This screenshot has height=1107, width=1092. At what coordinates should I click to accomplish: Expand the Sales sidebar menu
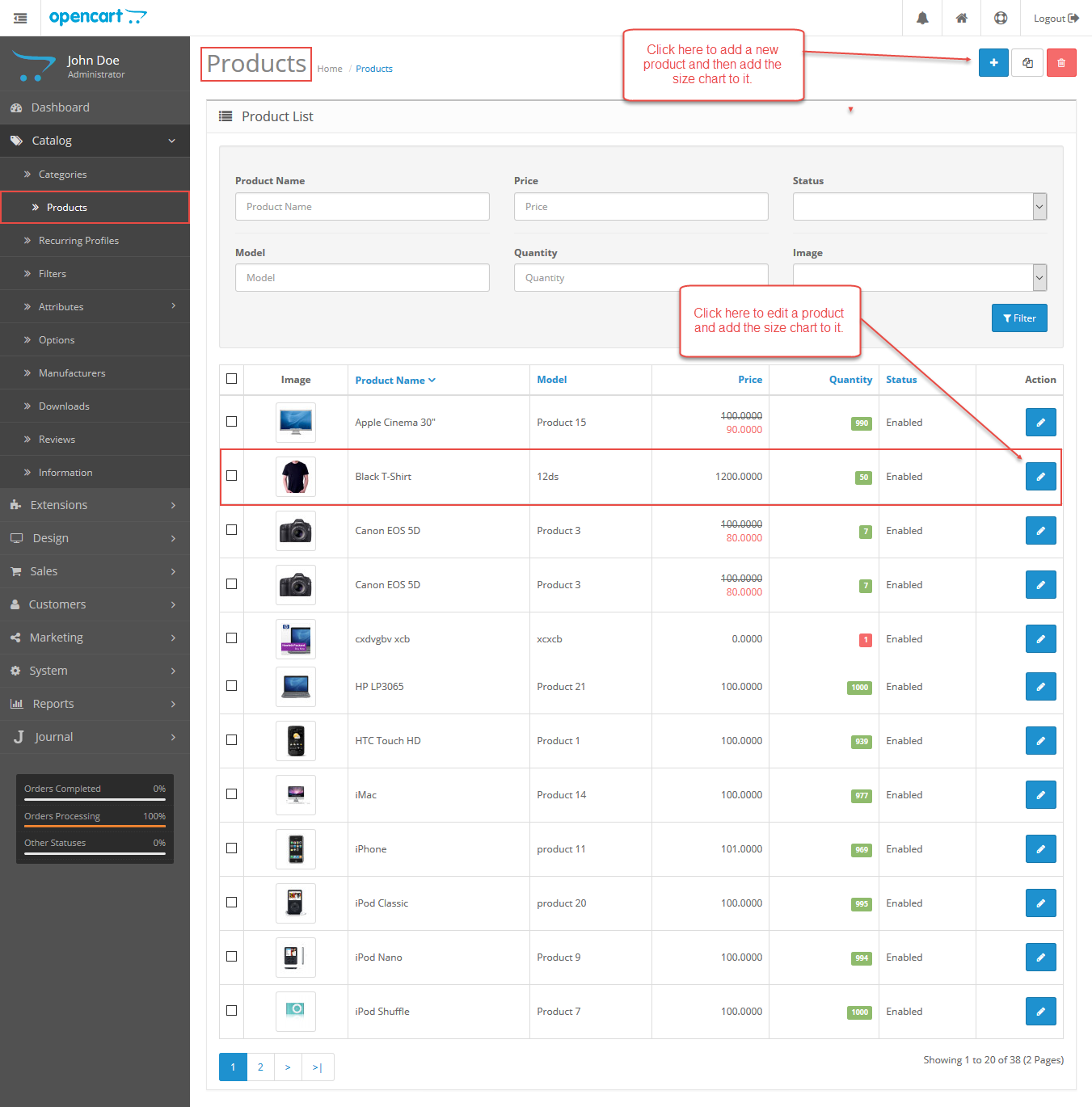tap(95, 571)
